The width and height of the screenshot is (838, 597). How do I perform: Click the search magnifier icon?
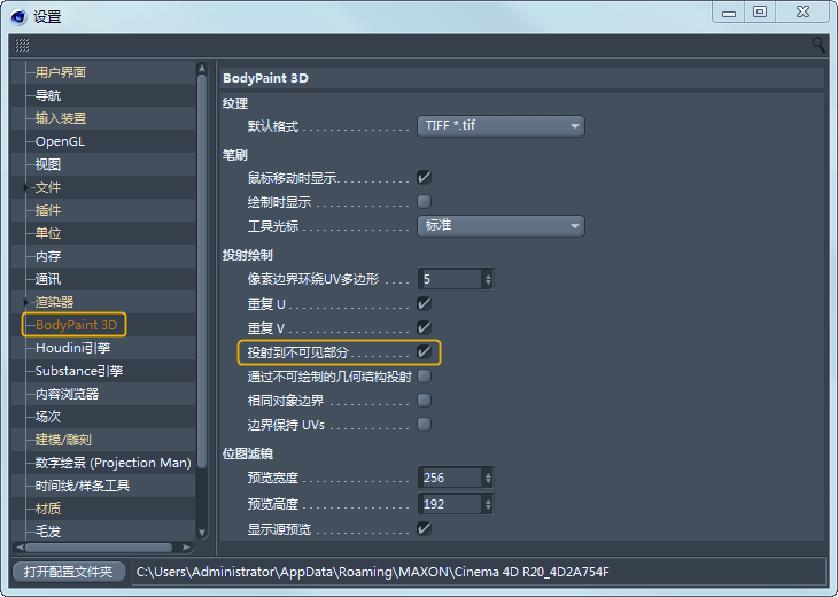pyautogui.click(x=818, y=45)
